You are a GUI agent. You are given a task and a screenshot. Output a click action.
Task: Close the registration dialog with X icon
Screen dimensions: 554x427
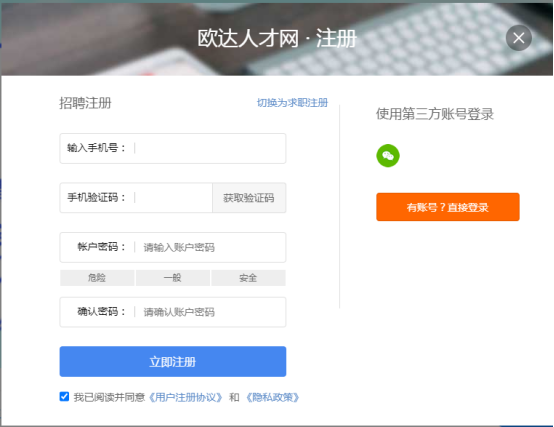coord(518,38)
